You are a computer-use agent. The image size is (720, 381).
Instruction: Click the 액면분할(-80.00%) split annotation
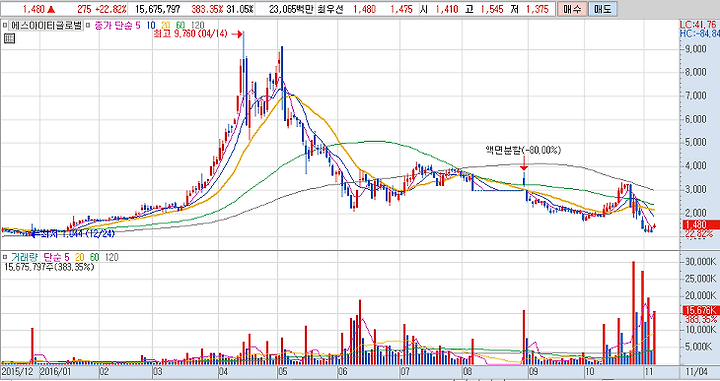pyautogui.click(x=523, y=150)
